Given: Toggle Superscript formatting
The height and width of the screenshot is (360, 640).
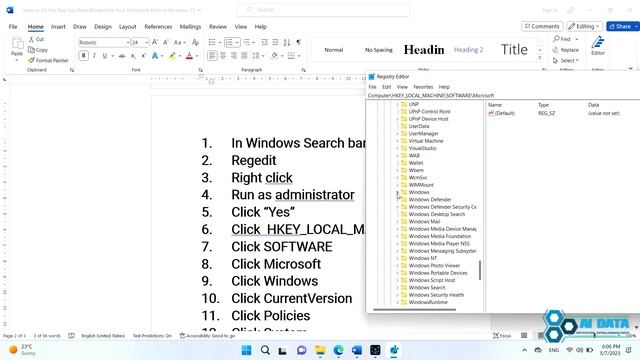Looking at the screenshot, I should (x=144, y=56).
